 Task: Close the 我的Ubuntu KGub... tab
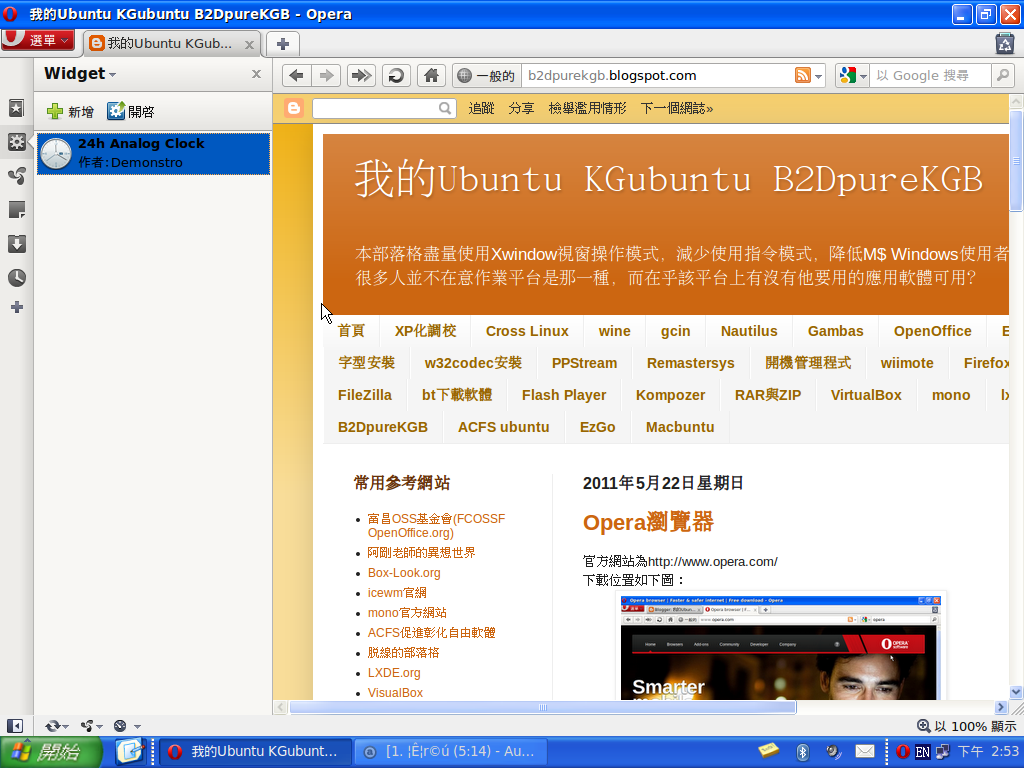249,44
